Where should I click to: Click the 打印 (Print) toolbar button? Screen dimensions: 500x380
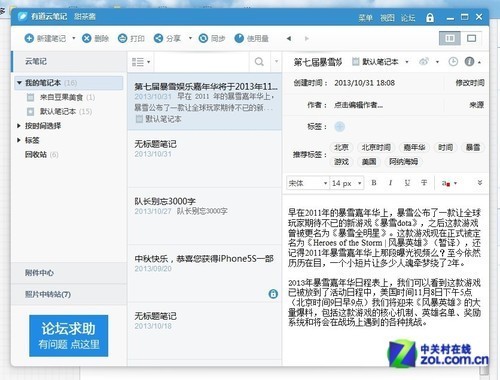(x=131, y=38)
